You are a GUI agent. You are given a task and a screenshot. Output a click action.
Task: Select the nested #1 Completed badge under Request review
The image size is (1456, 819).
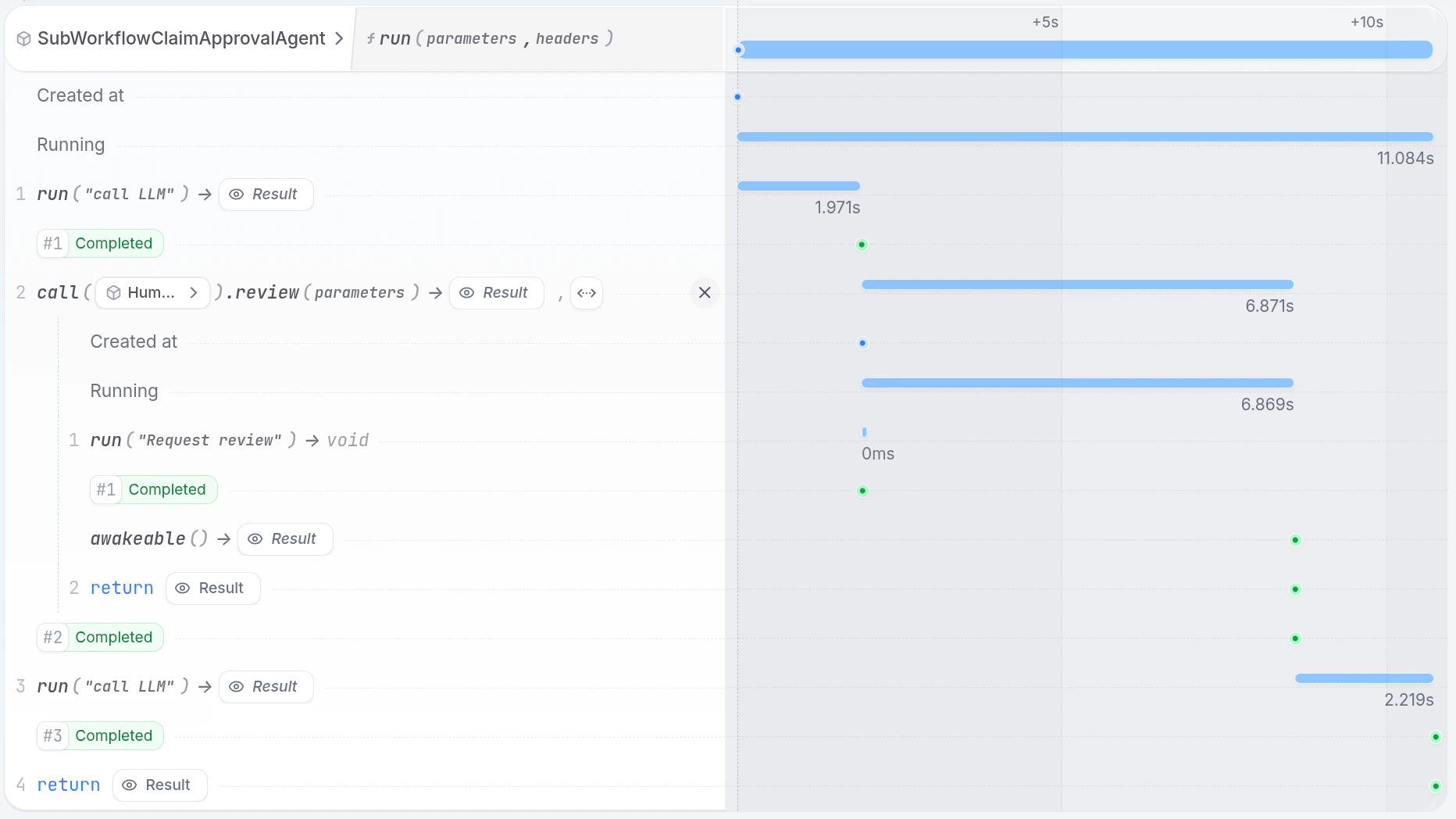(153, 489)
